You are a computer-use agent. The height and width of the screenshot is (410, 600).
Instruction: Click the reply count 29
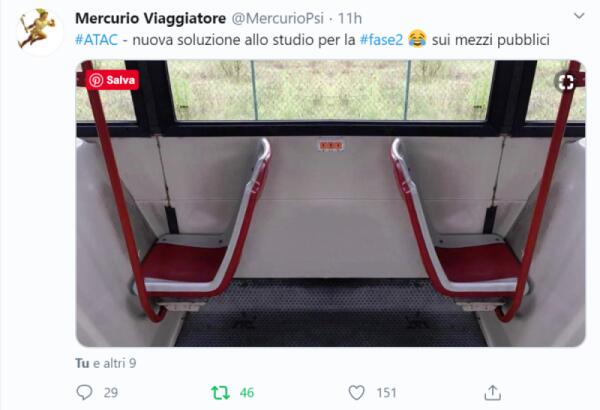pyautogui.click(x=111, y=393)
